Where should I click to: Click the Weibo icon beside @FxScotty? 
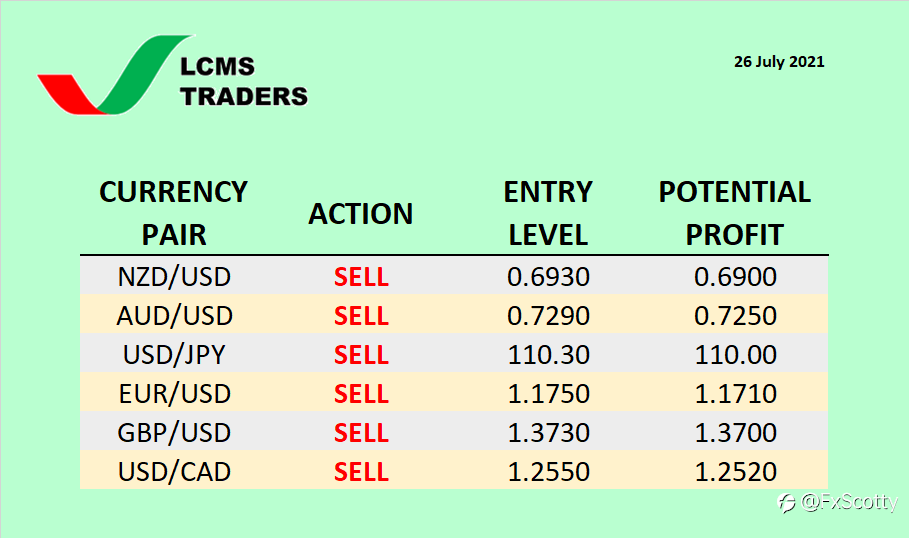tap(787, 502)
